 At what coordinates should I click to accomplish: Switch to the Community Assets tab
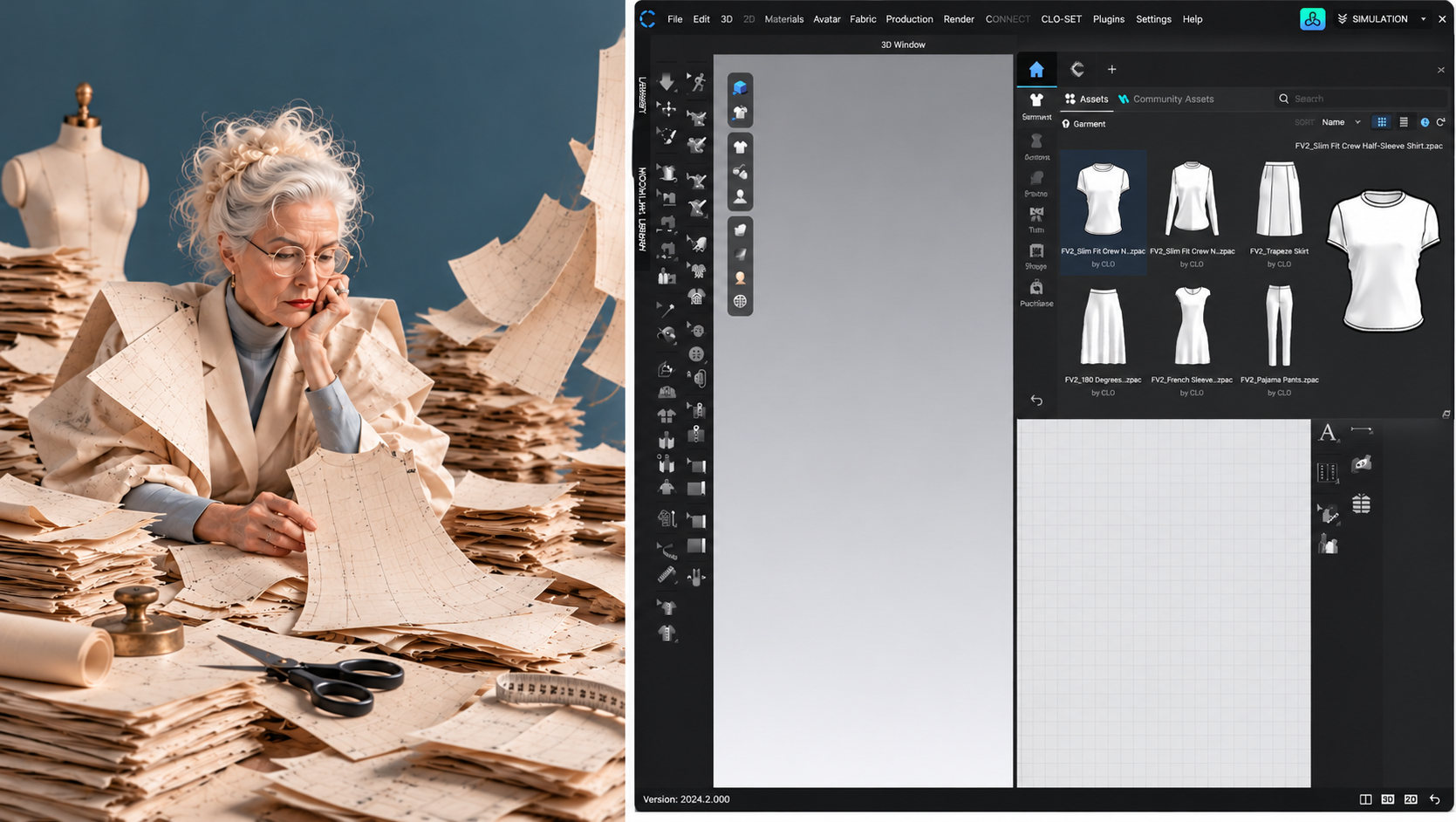pyautogui.click(x=1166, y=99)
